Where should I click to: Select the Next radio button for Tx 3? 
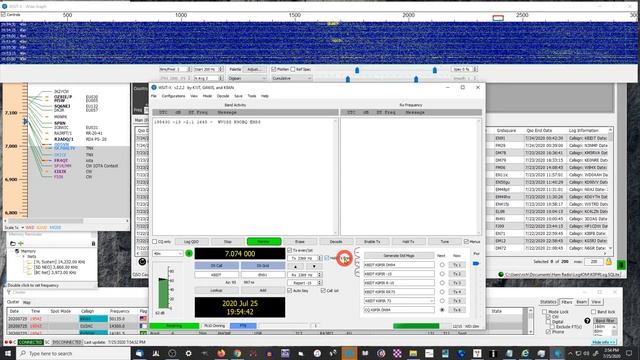[x=442, y=283]
